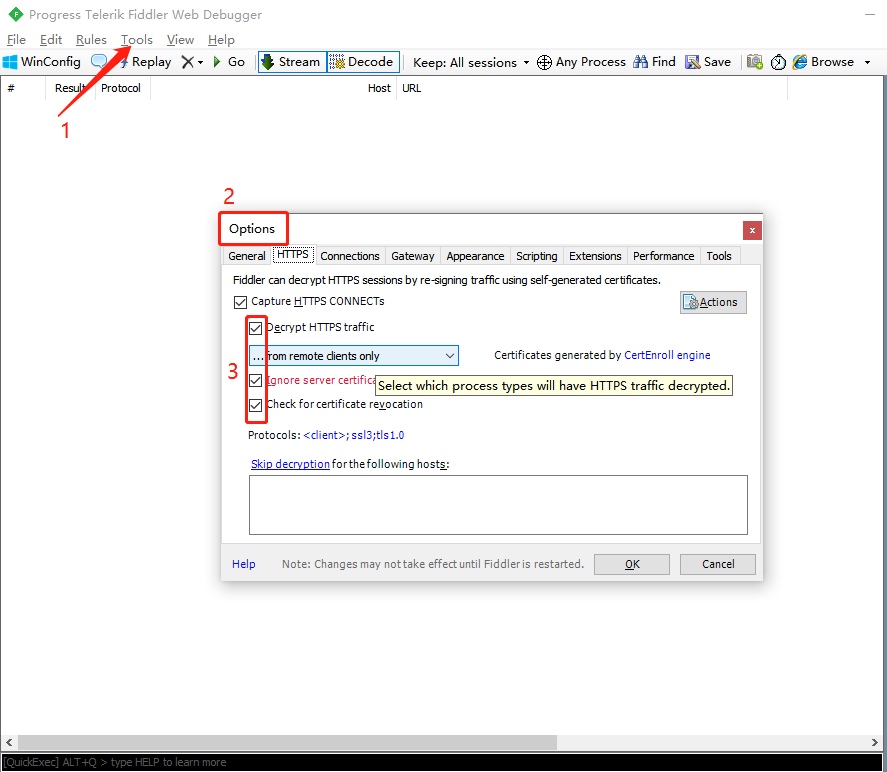This screenshot has width=887, height=772.
Task: Open the dropdown arrow next to Remove X
Action: point(200,62)
